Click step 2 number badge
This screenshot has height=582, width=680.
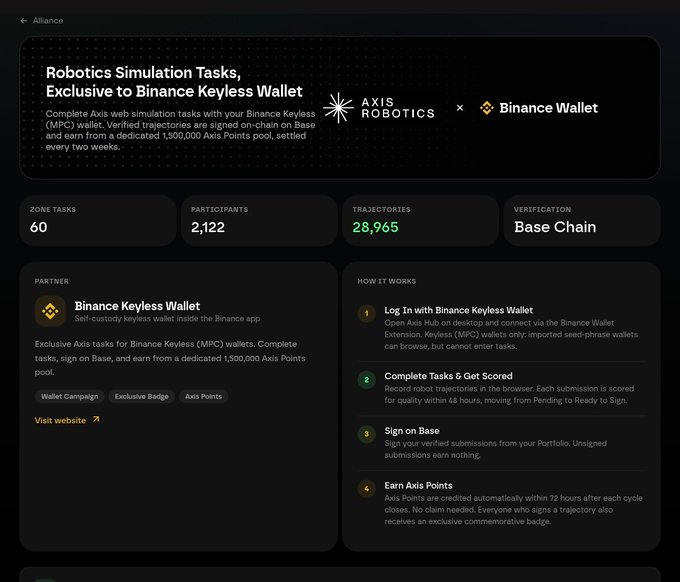click(366, 380)
